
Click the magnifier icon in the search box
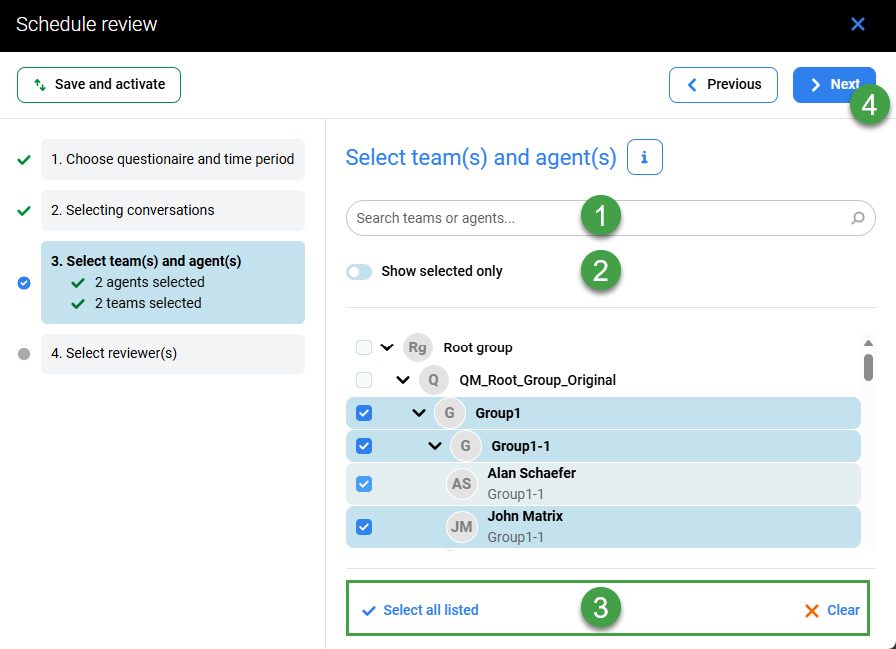(857, 218)
